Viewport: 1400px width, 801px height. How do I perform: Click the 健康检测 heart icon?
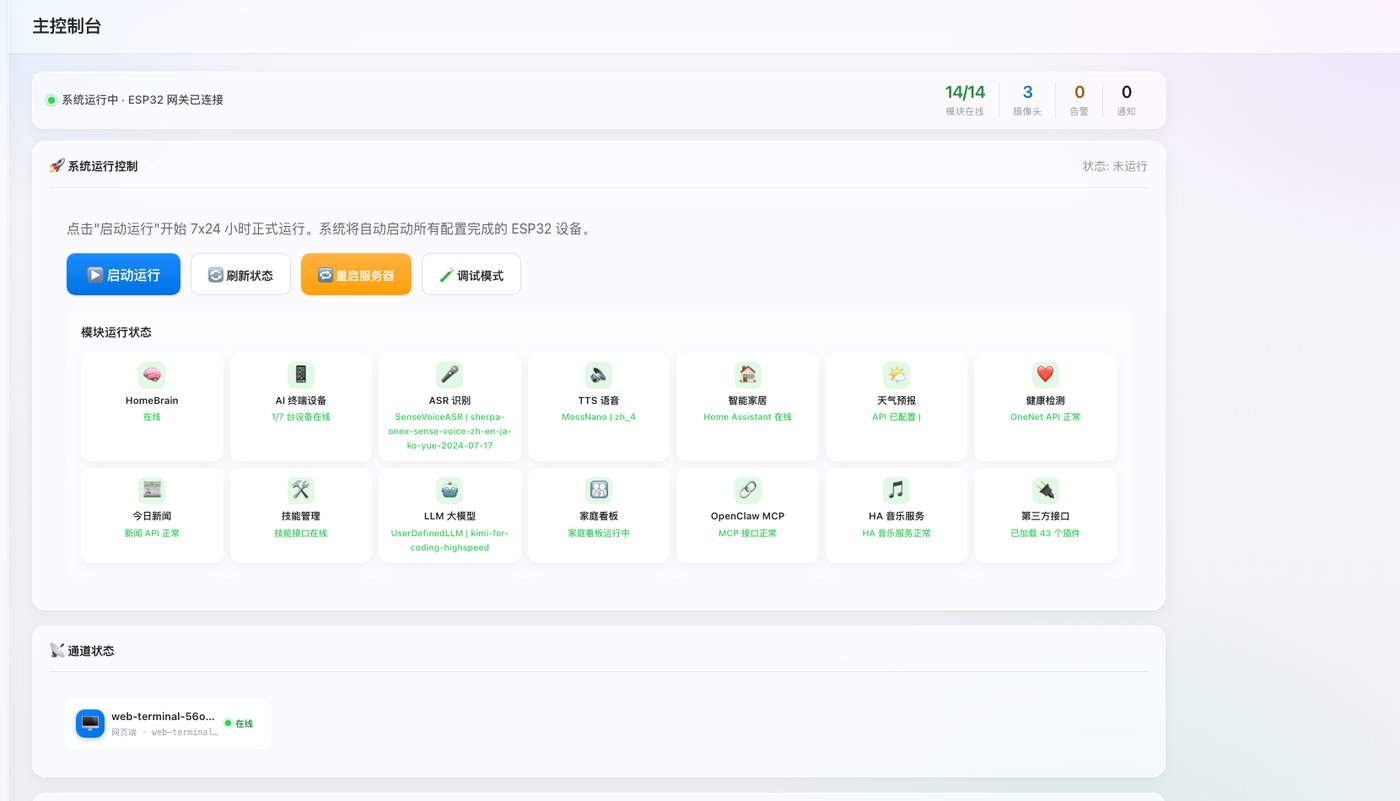point(1045,375)
